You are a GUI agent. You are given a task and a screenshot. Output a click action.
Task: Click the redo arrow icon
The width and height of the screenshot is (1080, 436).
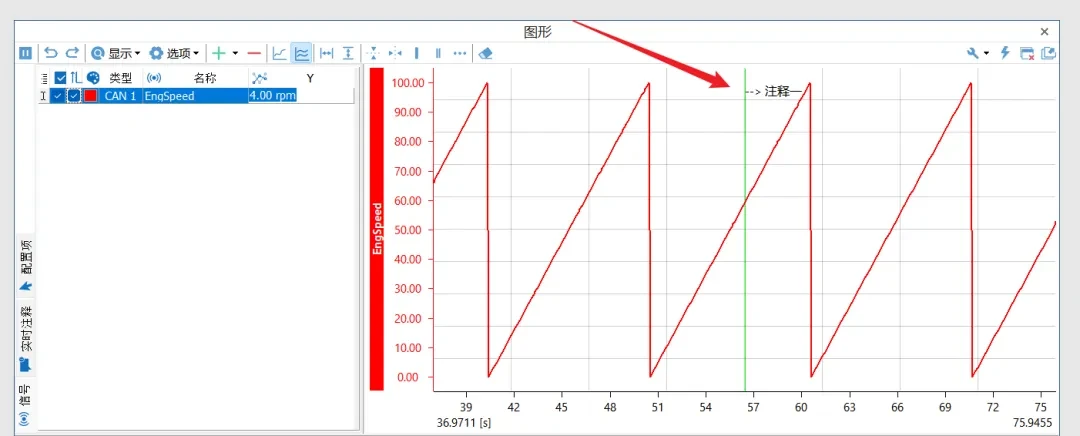pos(72,53)
